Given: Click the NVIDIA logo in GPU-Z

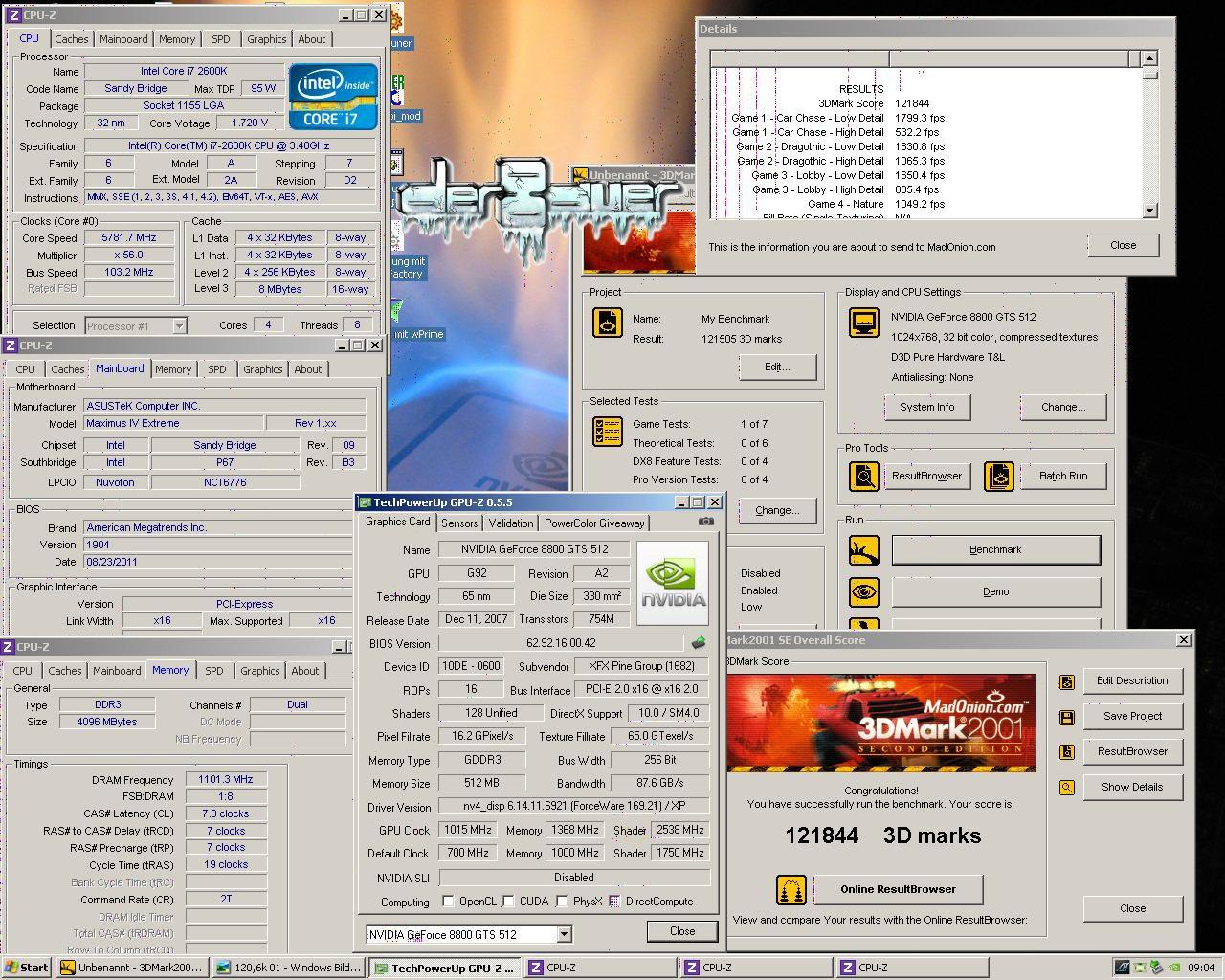Looking at the screenshot, I should tap(673, 583).
